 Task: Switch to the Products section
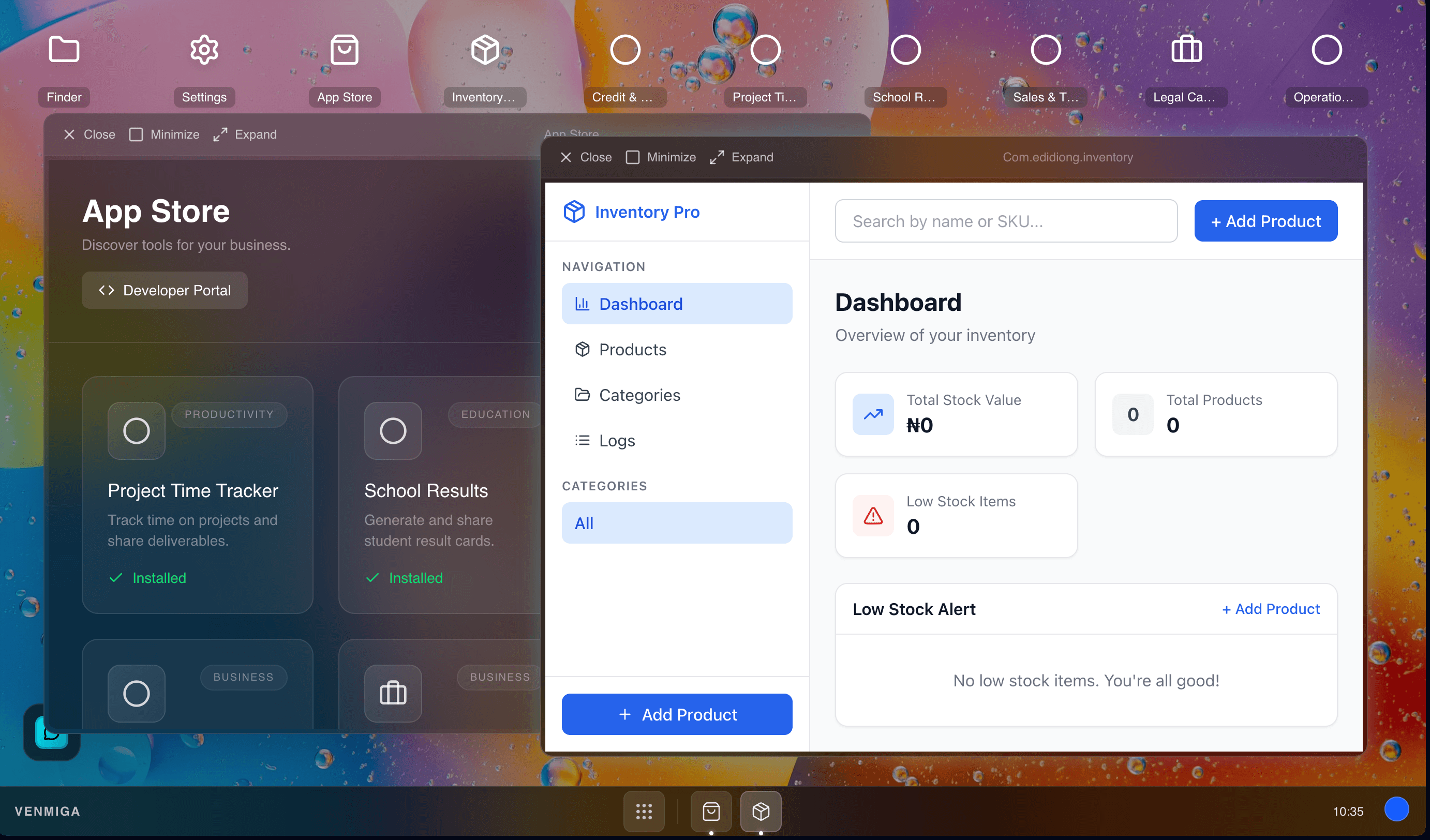pyautogui.click(x=632, y=349)
